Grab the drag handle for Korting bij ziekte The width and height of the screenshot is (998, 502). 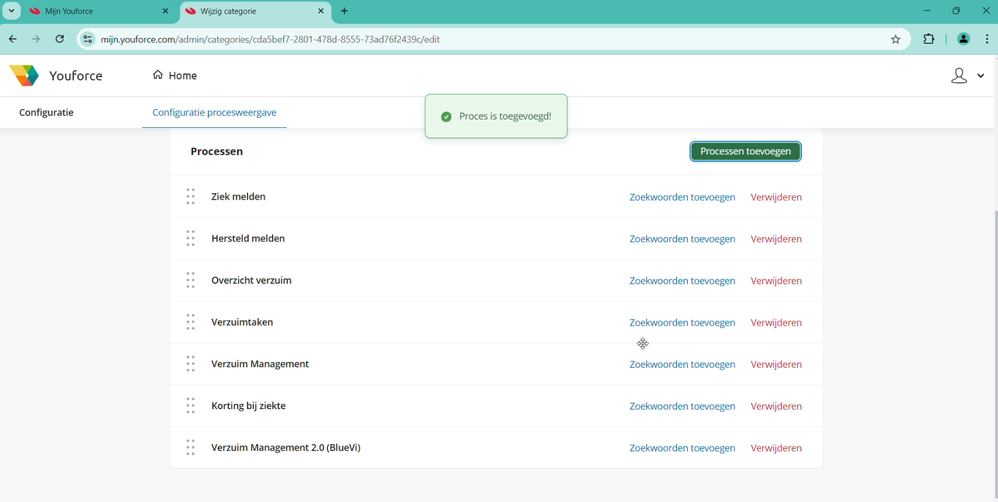tap(190, 406)
